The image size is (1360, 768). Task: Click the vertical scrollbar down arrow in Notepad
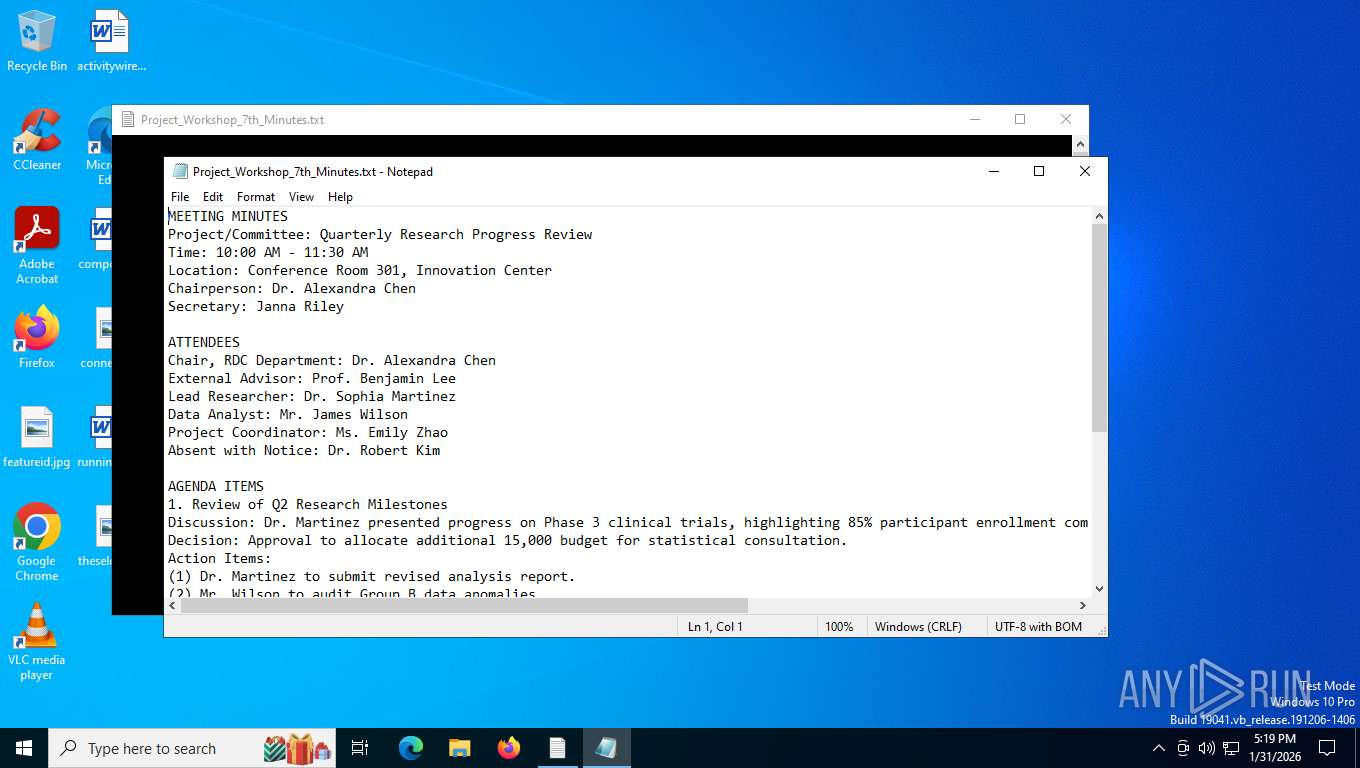click(x=1099, y=589)
